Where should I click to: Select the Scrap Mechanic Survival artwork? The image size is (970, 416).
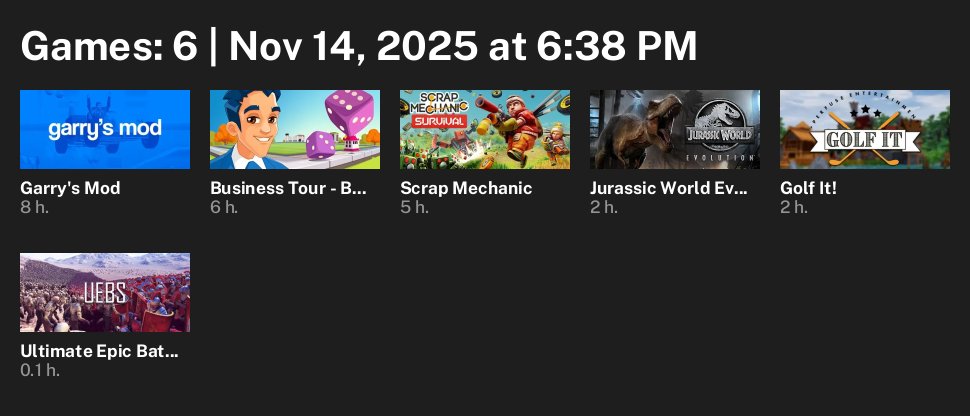point(485,129)
